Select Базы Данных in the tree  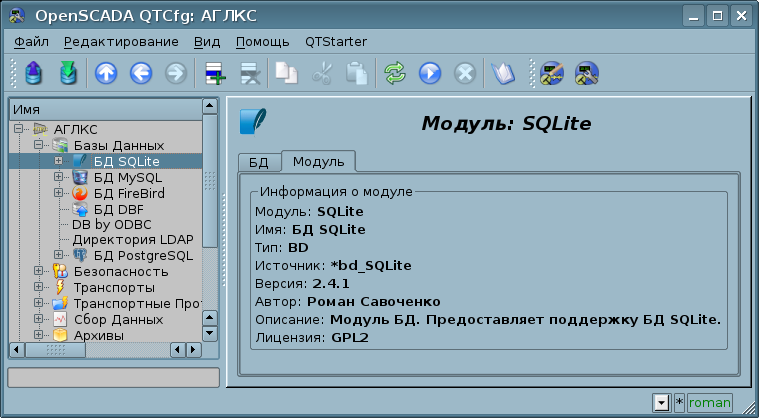(119, 145)
